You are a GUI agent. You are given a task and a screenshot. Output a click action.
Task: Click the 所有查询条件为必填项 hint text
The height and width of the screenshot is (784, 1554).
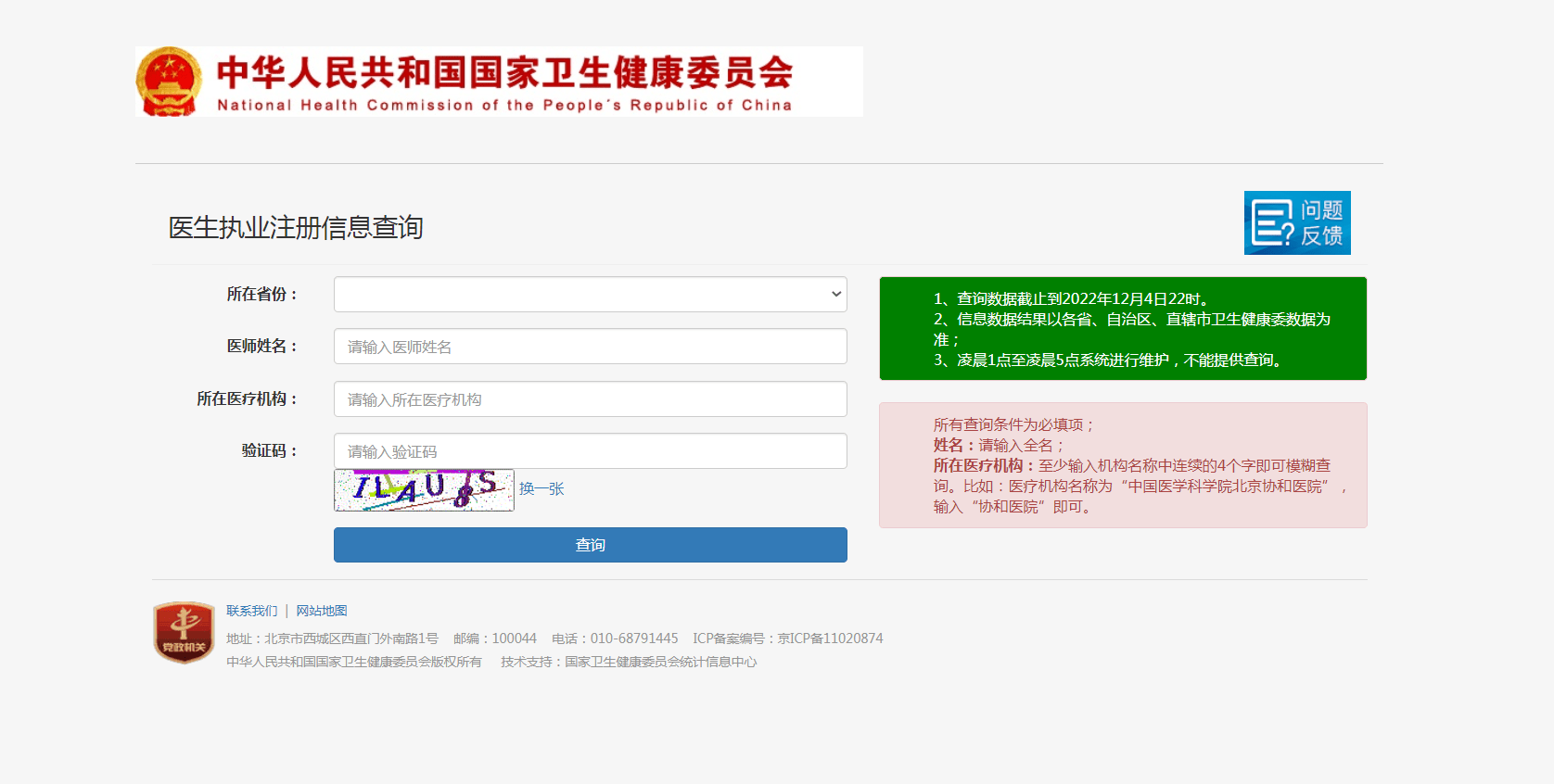(x=1014, y=425)
